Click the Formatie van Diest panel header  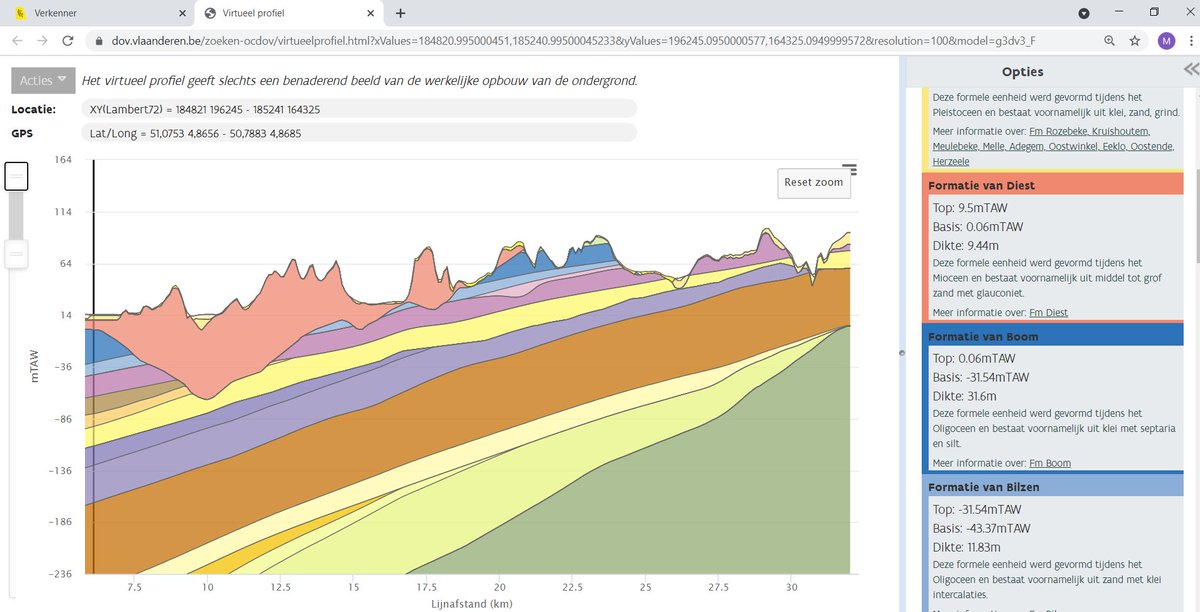pos(1053,185)
